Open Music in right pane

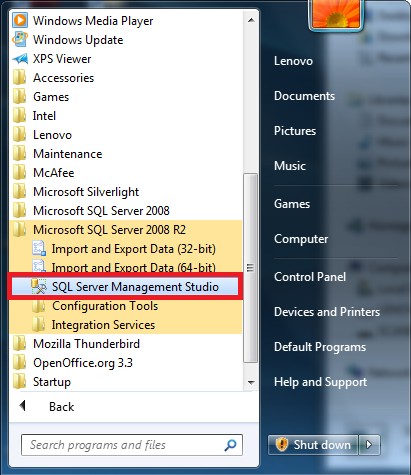tap(290, 166)
